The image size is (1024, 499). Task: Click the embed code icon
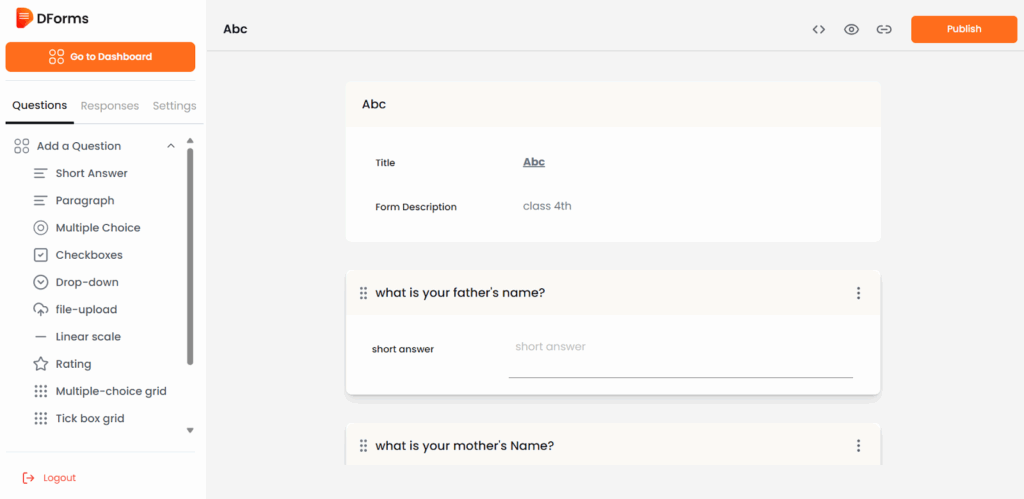point(818,29)
